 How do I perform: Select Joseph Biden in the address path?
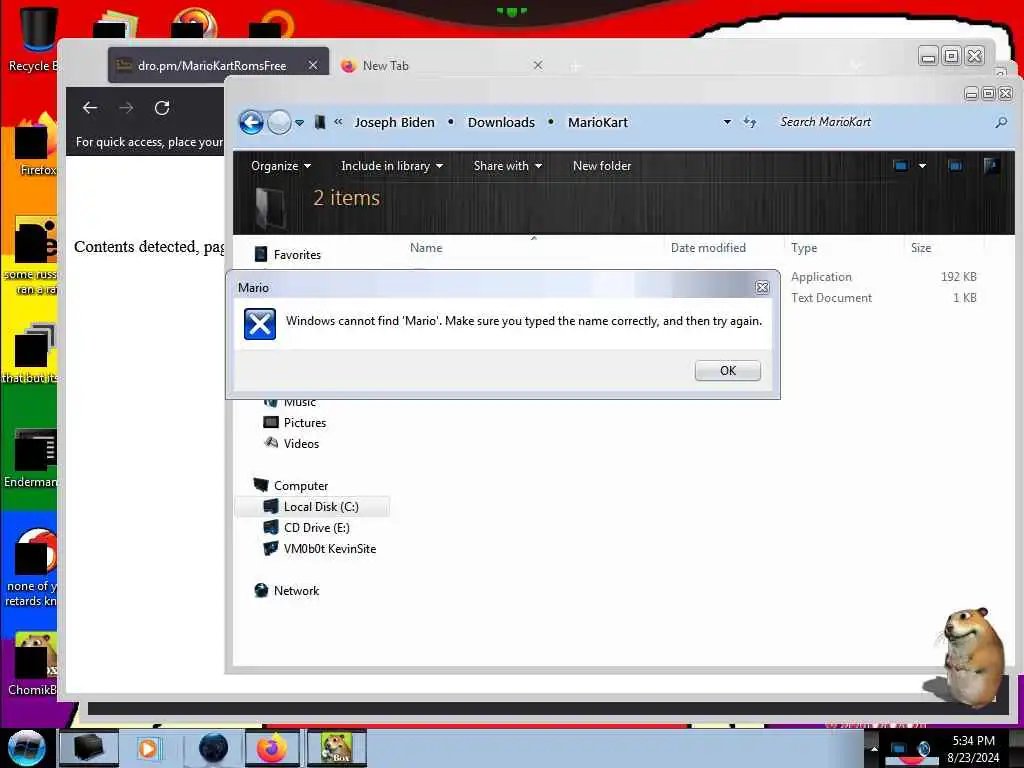[x=394, y=122]
